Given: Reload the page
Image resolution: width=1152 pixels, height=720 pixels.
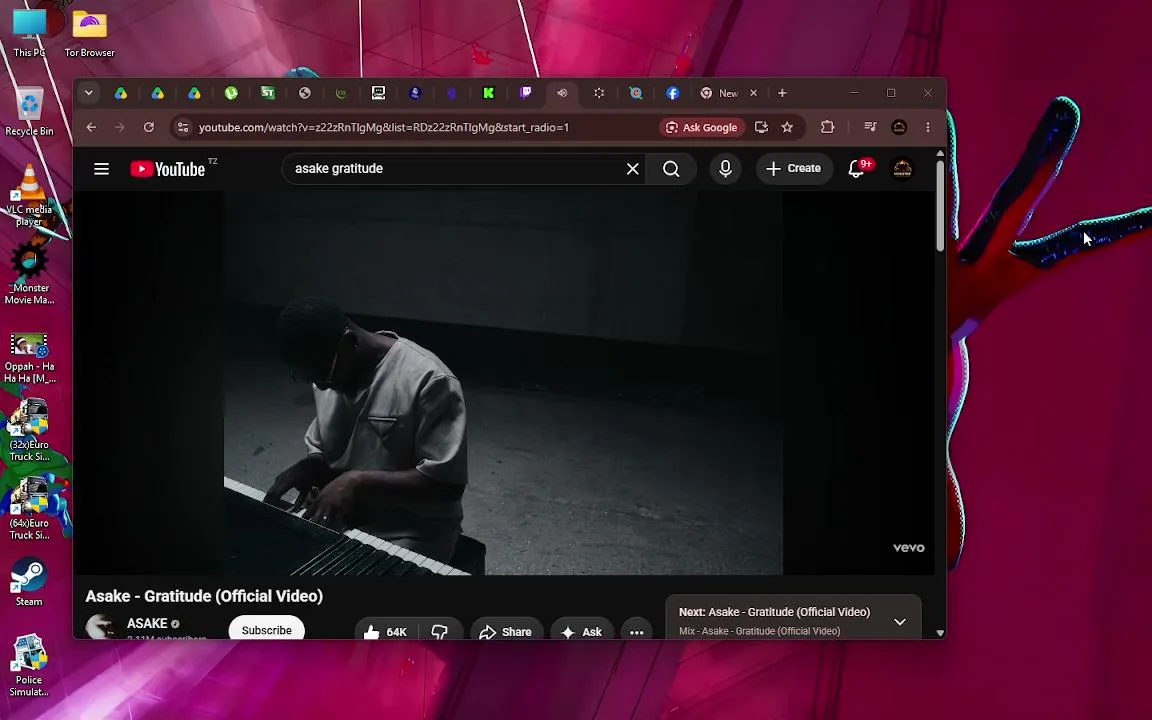Looking at the screenshot, I should [x=148, y=127].
